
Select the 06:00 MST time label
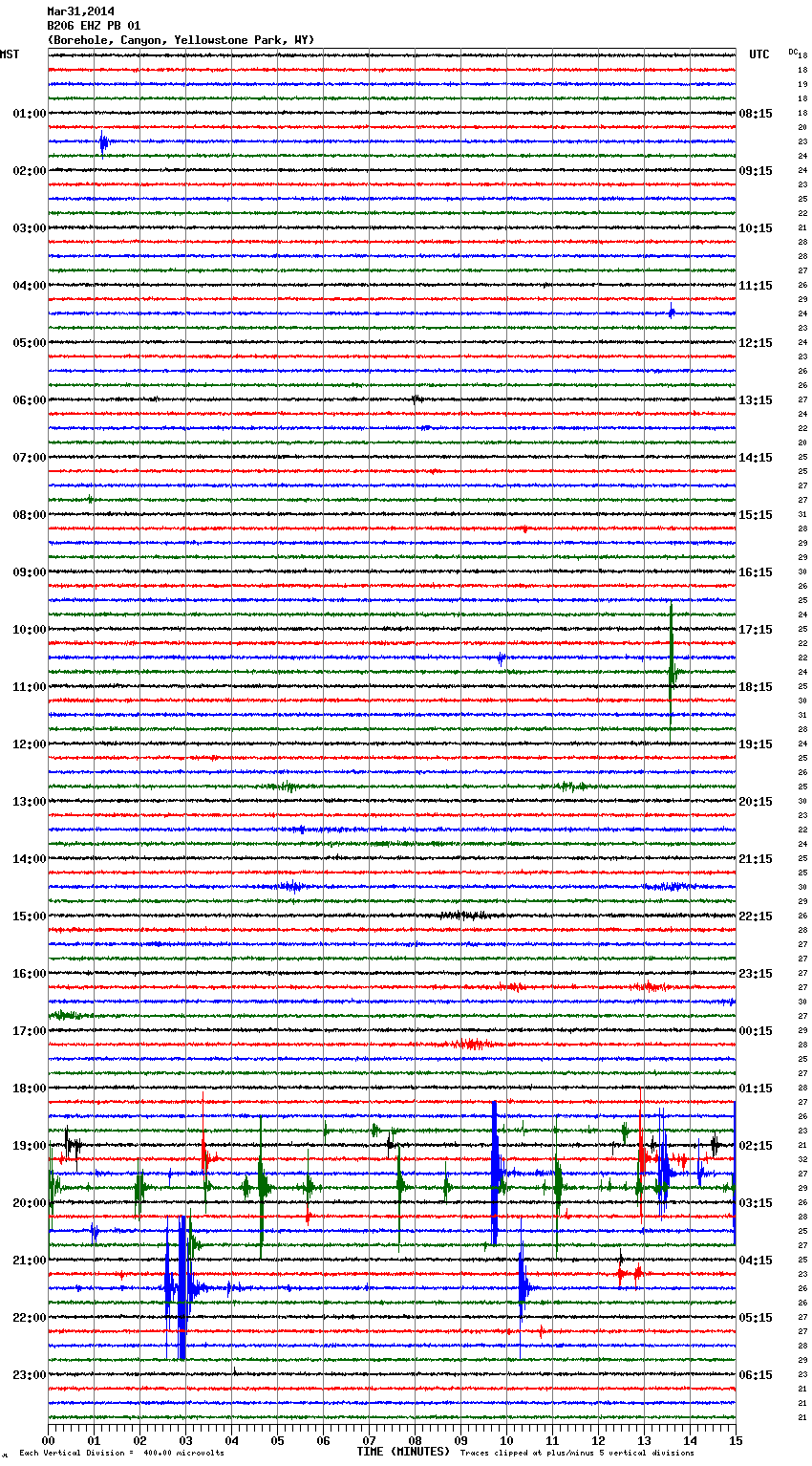[30, 400]
